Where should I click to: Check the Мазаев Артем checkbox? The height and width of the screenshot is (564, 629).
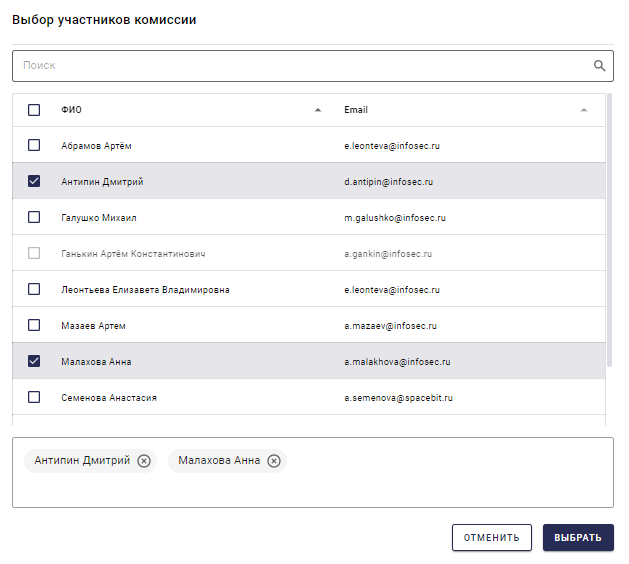(x=34, y=325)
